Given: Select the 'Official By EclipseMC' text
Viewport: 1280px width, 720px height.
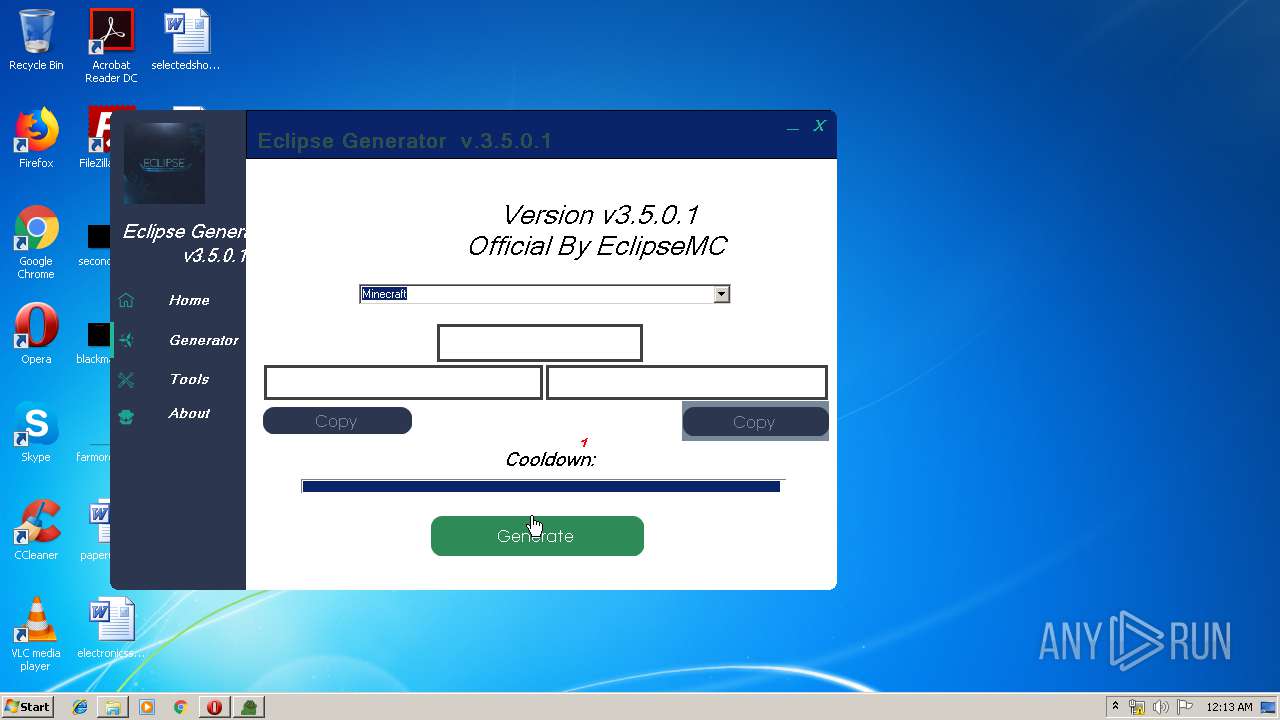Looking at the screenshot, I should coord(597,246).
